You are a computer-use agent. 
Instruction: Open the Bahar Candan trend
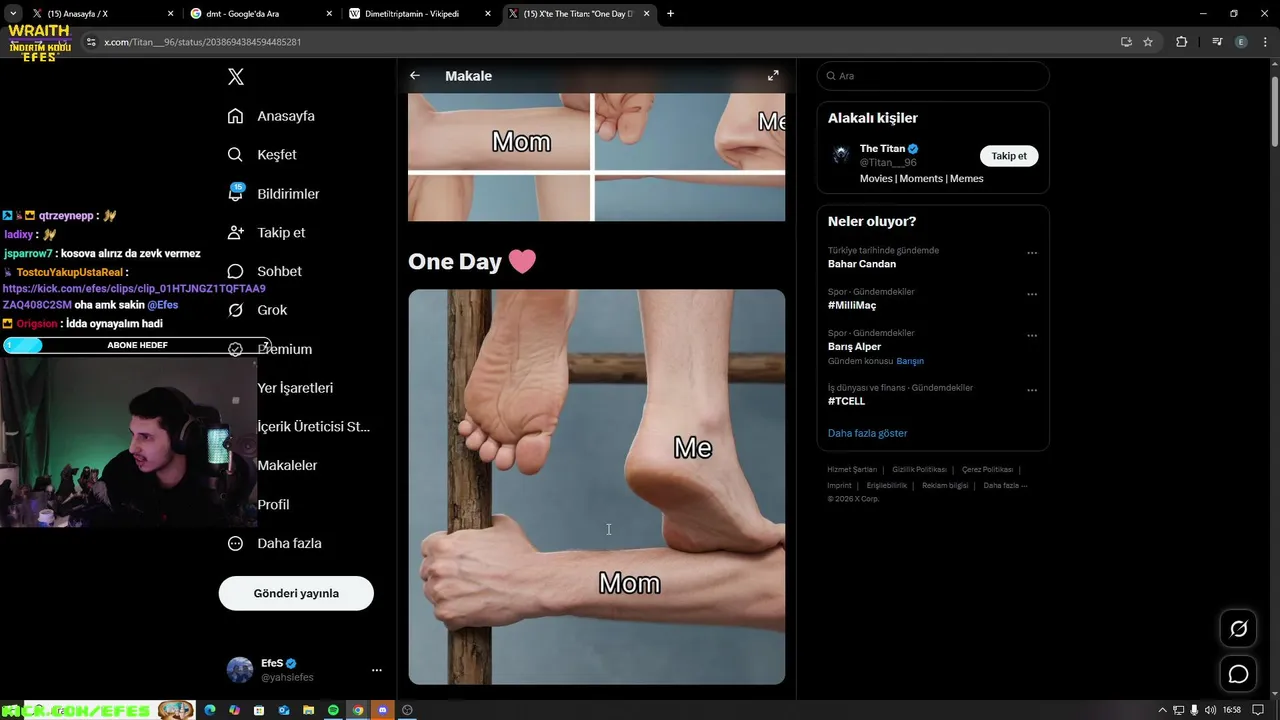(862, 264)
